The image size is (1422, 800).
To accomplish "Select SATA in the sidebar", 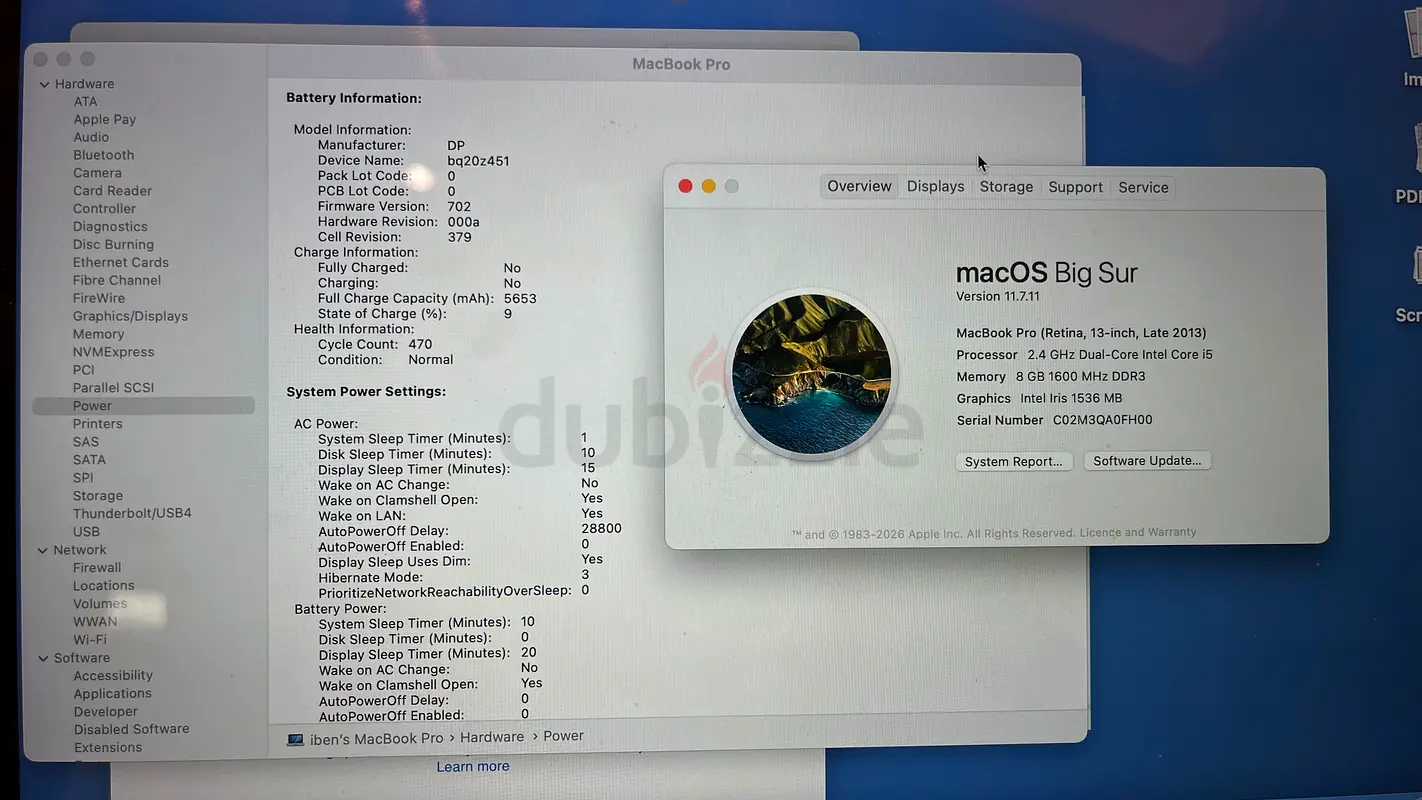I will pyautogui.click(x=89, y=460).
